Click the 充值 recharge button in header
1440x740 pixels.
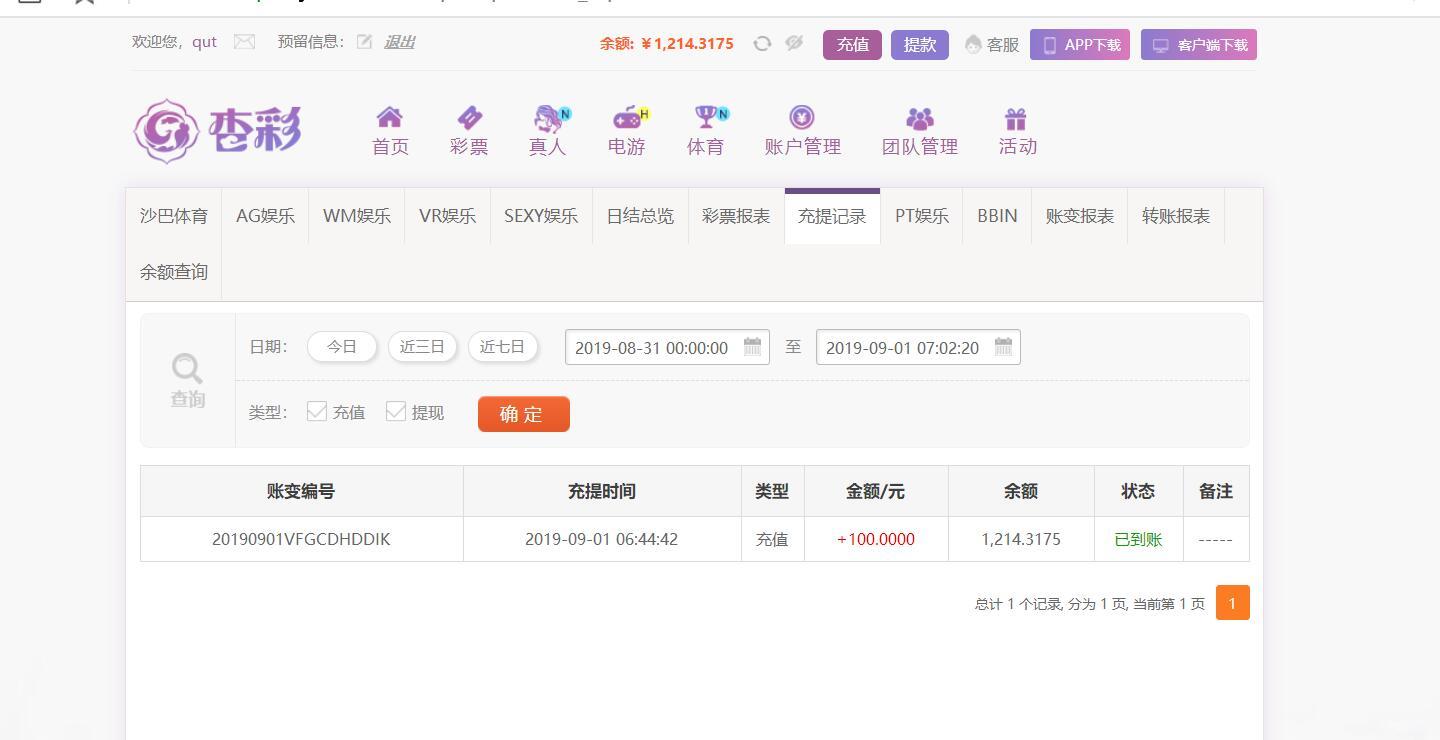853,45
